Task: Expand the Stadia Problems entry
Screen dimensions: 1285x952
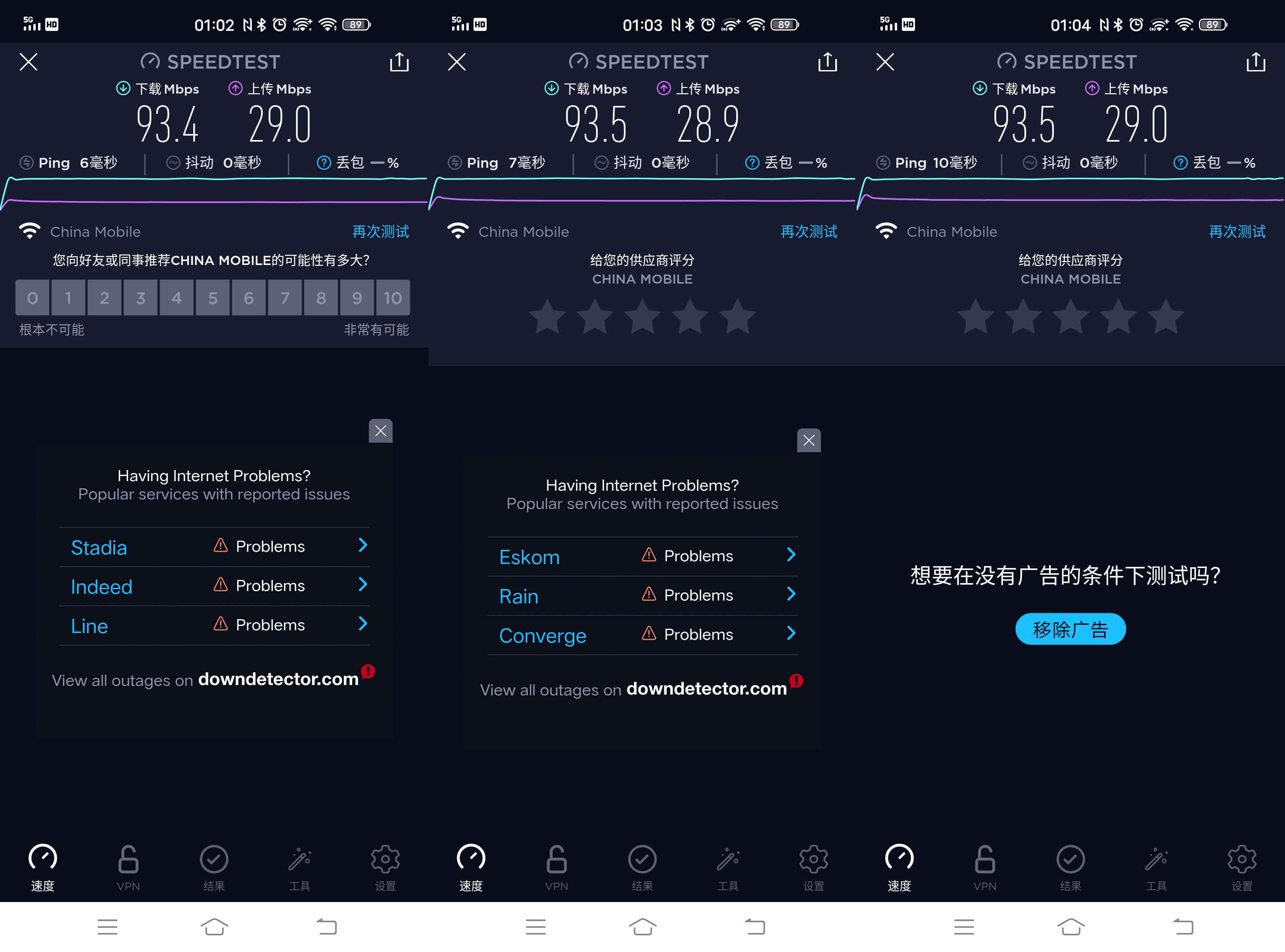Action: (x=363, y=546)
